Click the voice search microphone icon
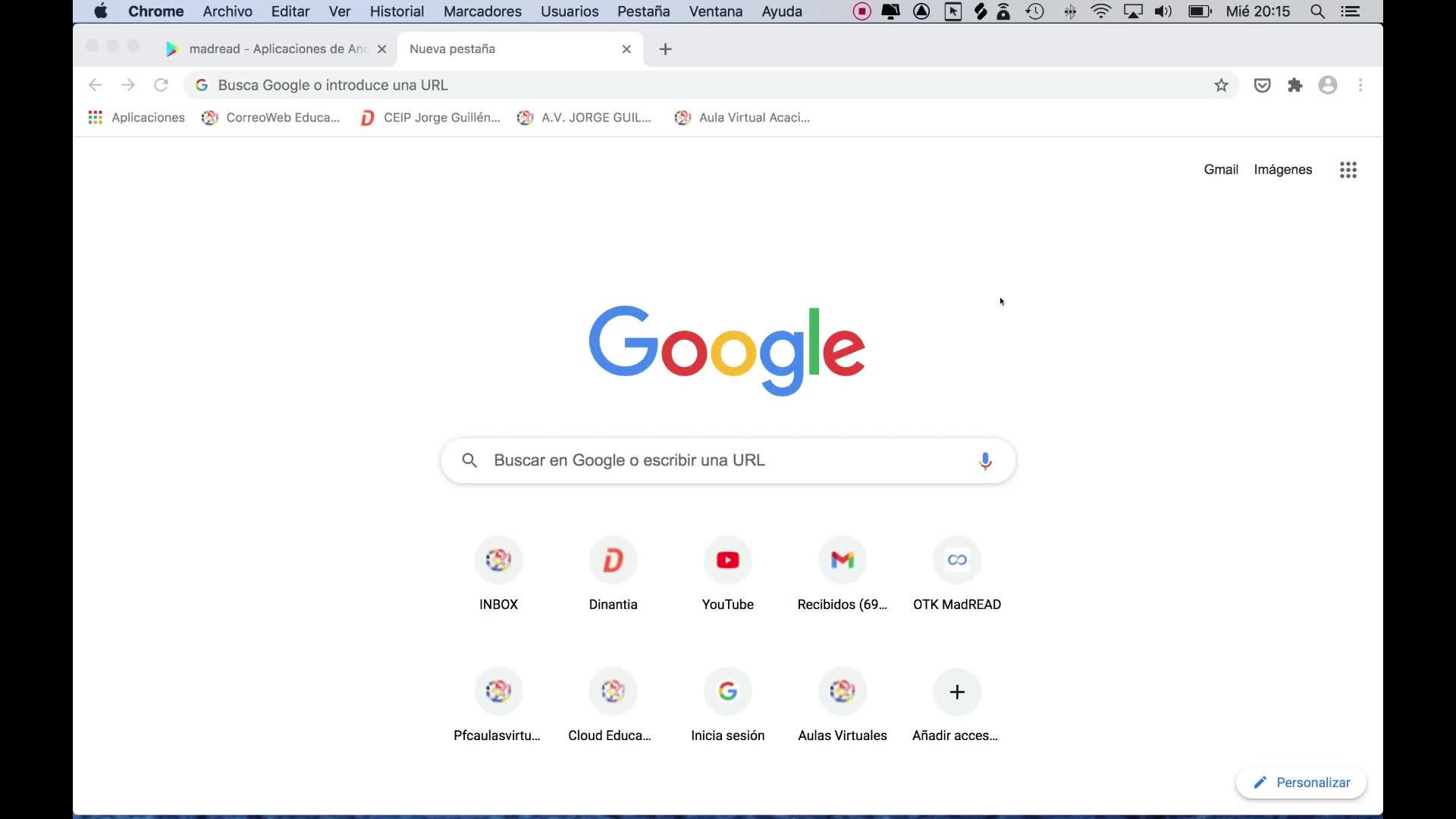 coord(985,460)
